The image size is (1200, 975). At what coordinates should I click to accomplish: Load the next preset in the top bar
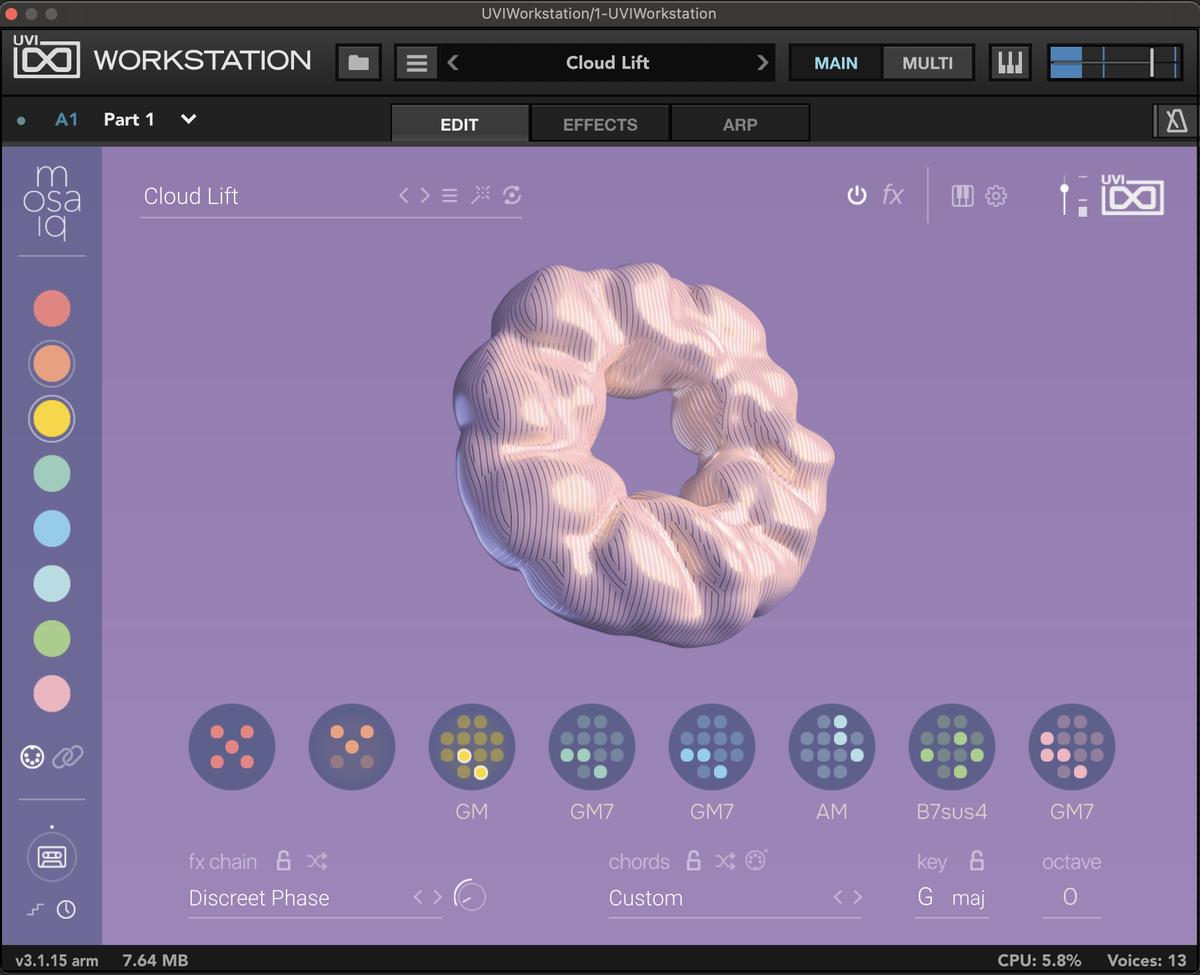point(763,62)
